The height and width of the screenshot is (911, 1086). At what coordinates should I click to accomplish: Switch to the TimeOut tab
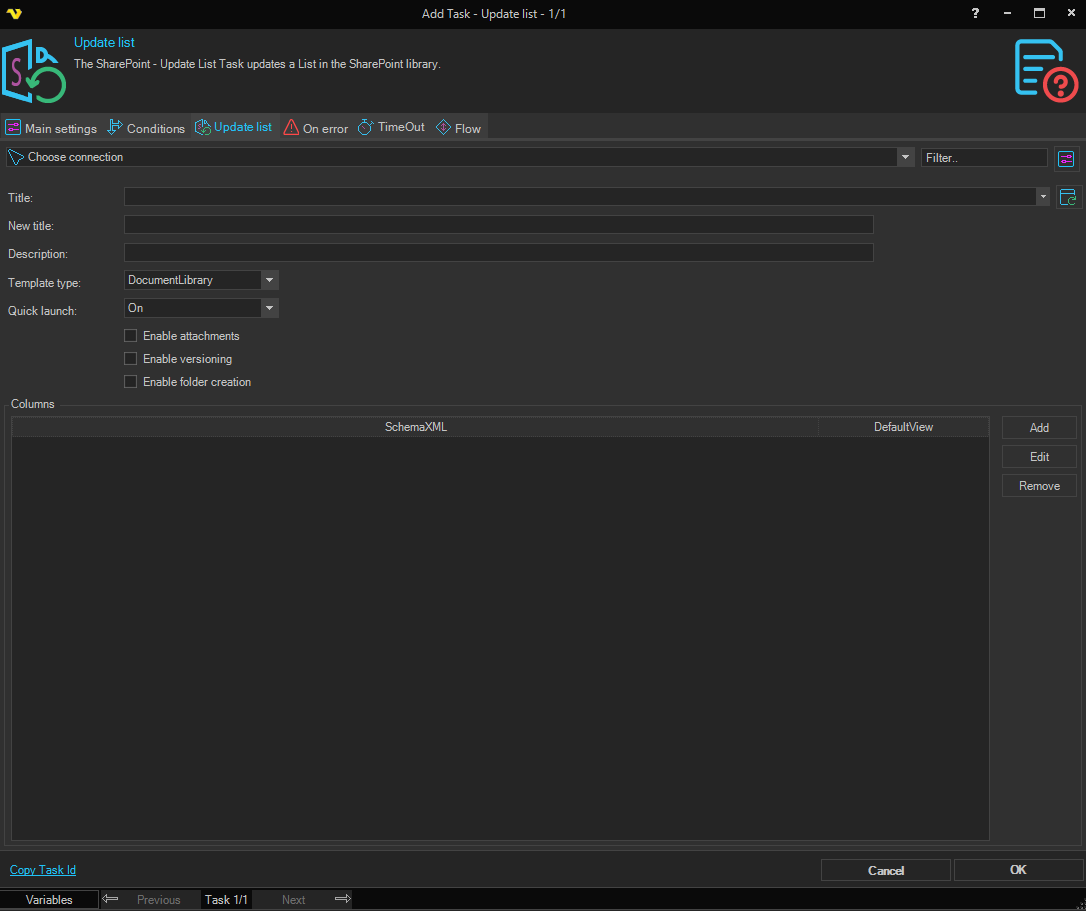(391, 127)
